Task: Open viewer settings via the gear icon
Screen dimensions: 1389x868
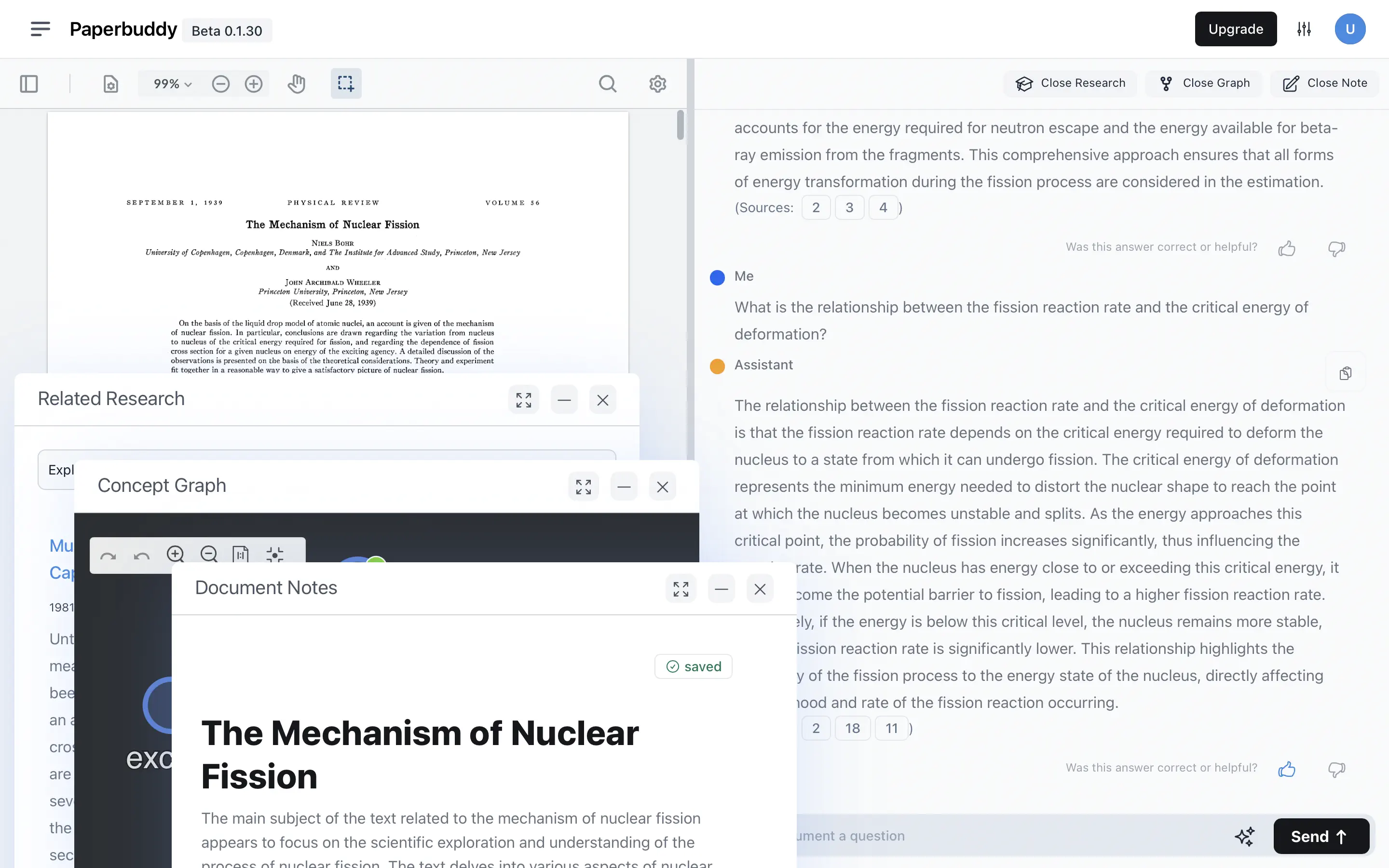Action: [x=657, y=83]
